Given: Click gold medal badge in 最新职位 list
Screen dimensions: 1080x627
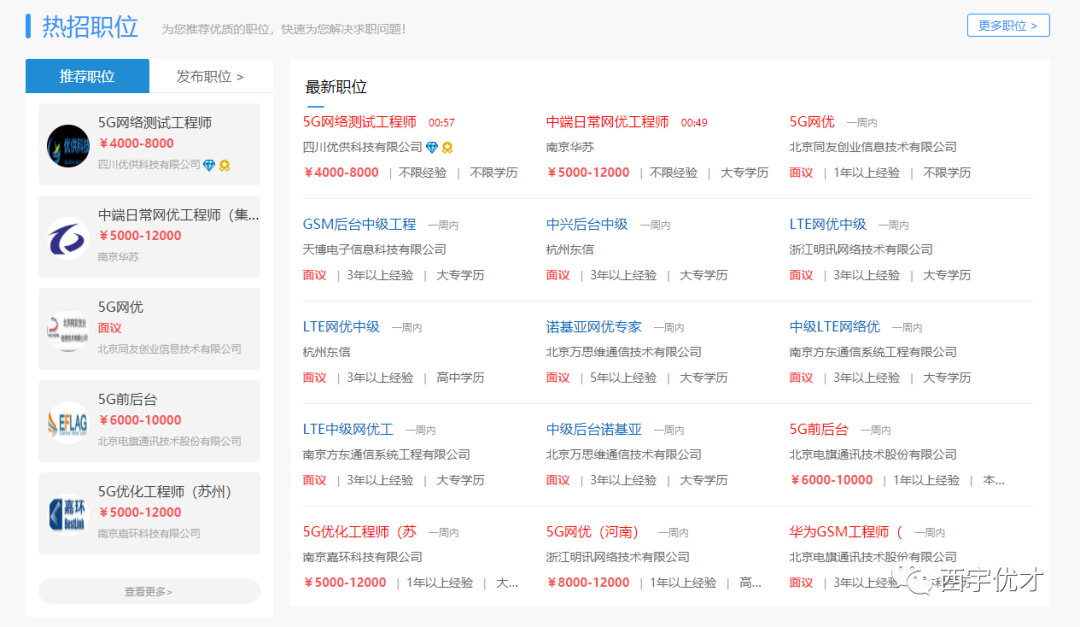Looking at the screenshot, I should click(448, 147).
